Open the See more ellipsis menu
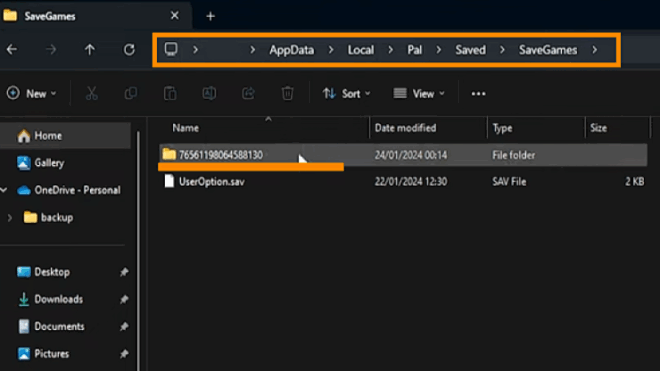 478,93
